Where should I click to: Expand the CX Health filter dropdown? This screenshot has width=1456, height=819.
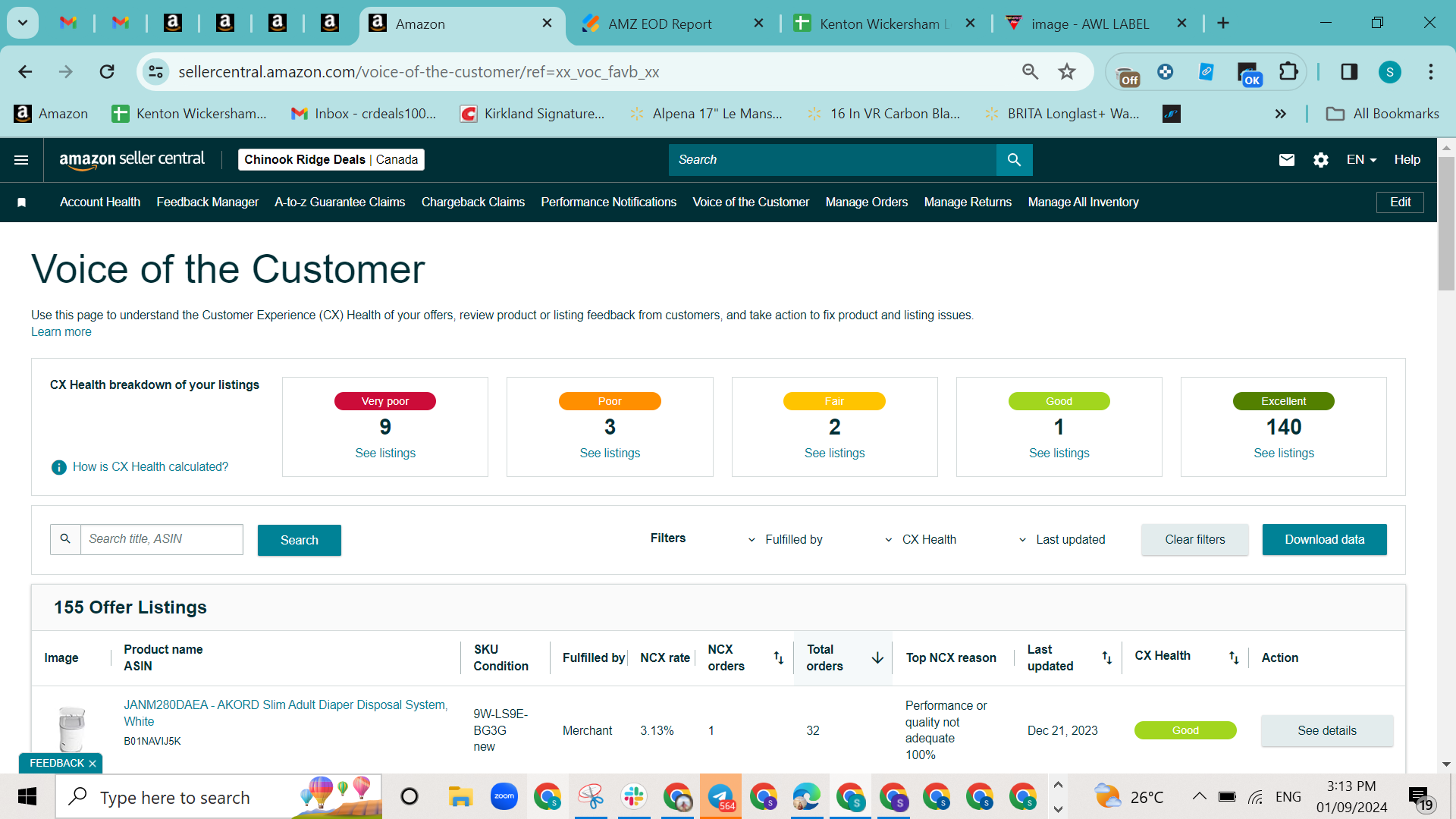[921, 540]
